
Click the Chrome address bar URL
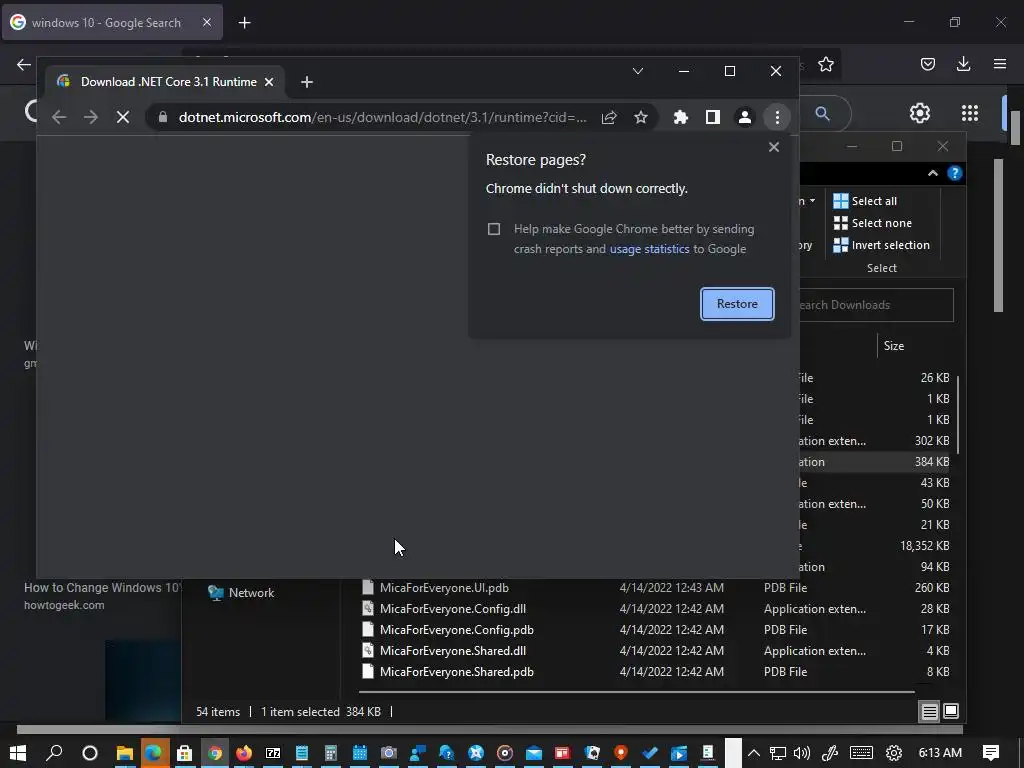click(x=383, y=118)
